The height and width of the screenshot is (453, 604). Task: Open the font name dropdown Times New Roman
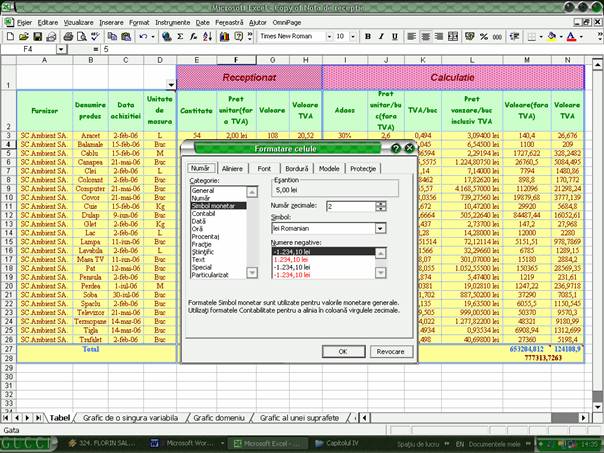(x=329, y=37)
